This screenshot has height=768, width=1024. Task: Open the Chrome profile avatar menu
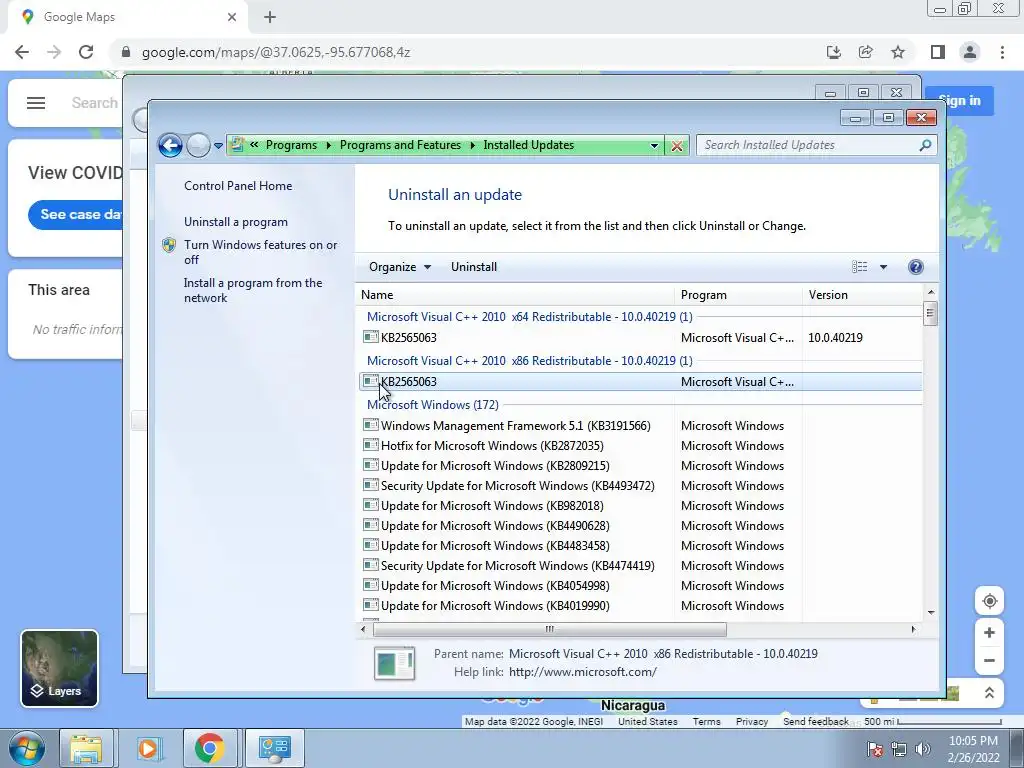click(970, 52)
